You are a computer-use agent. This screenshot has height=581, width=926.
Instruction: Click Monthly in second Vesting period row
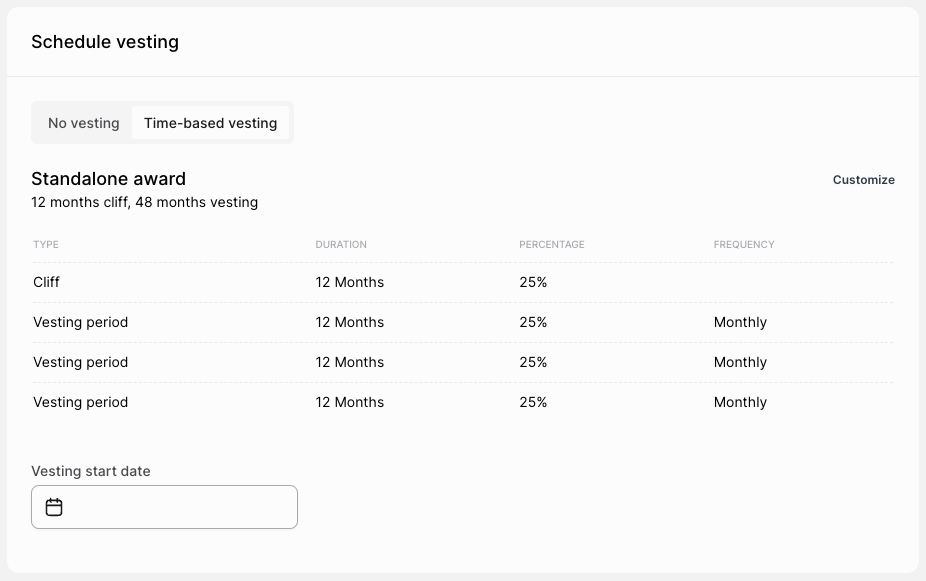click(x=740, y=362)
